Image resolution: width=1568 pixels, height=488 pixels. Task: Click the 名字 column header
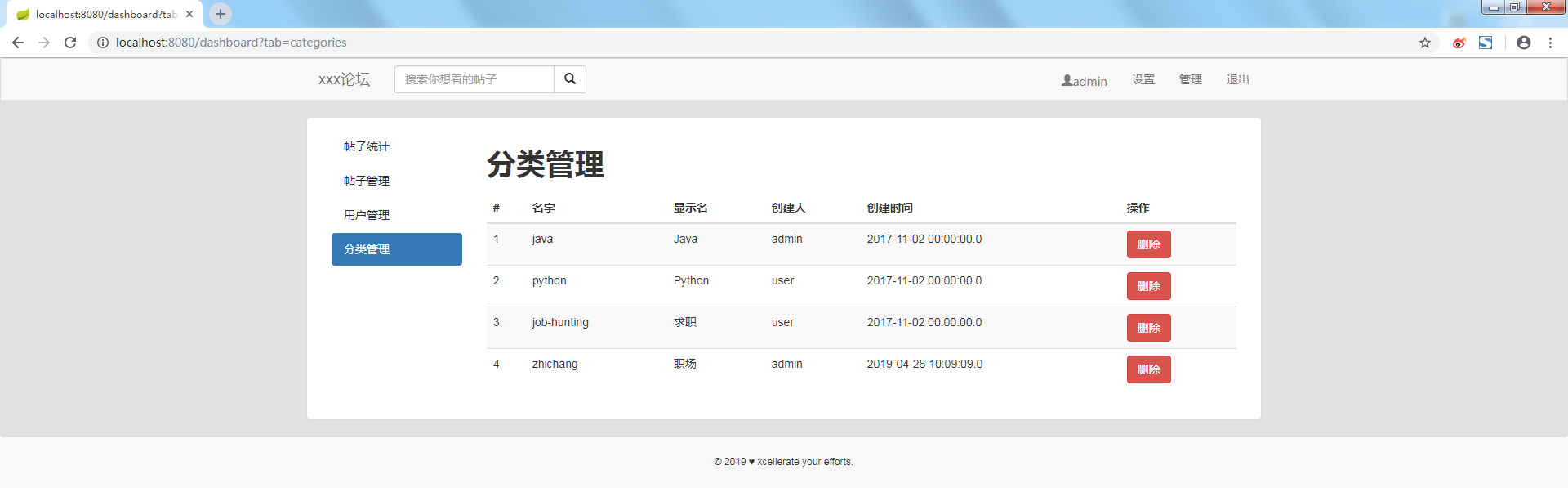(x=544, y=208)
